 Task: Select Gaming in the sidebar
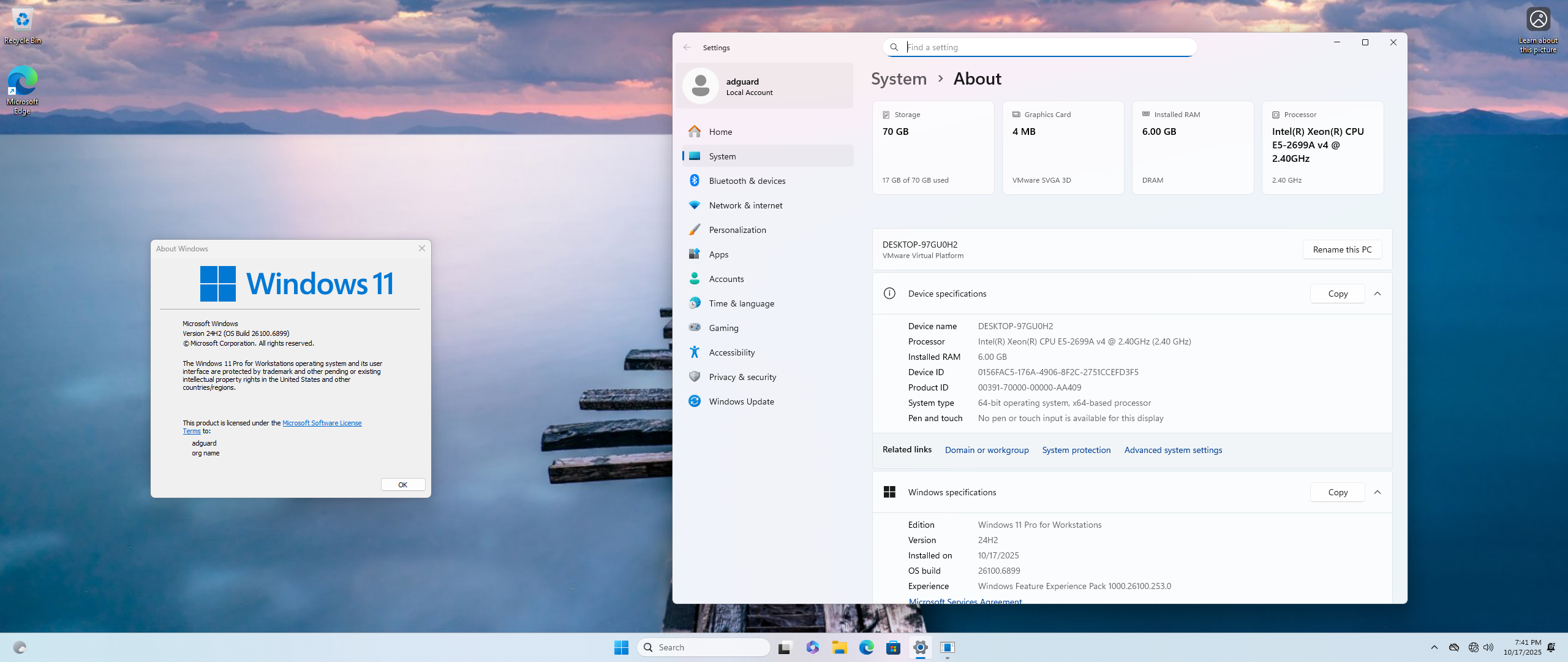[723, 328]
